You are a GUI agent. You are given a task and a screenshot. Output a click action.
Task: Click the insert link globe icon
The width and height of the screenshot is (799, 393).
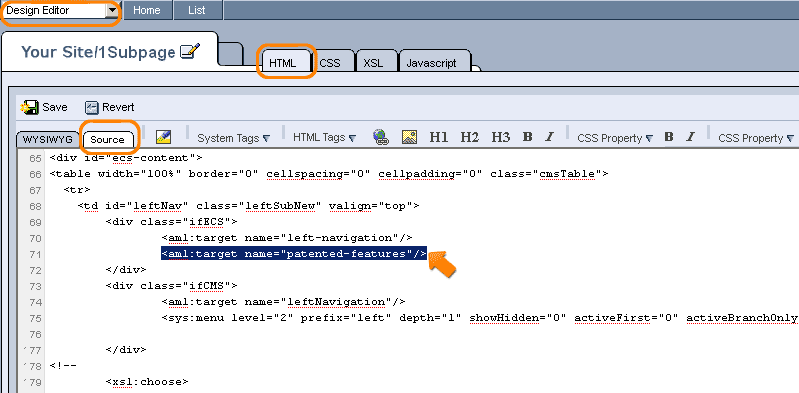(x=381, y=137)
